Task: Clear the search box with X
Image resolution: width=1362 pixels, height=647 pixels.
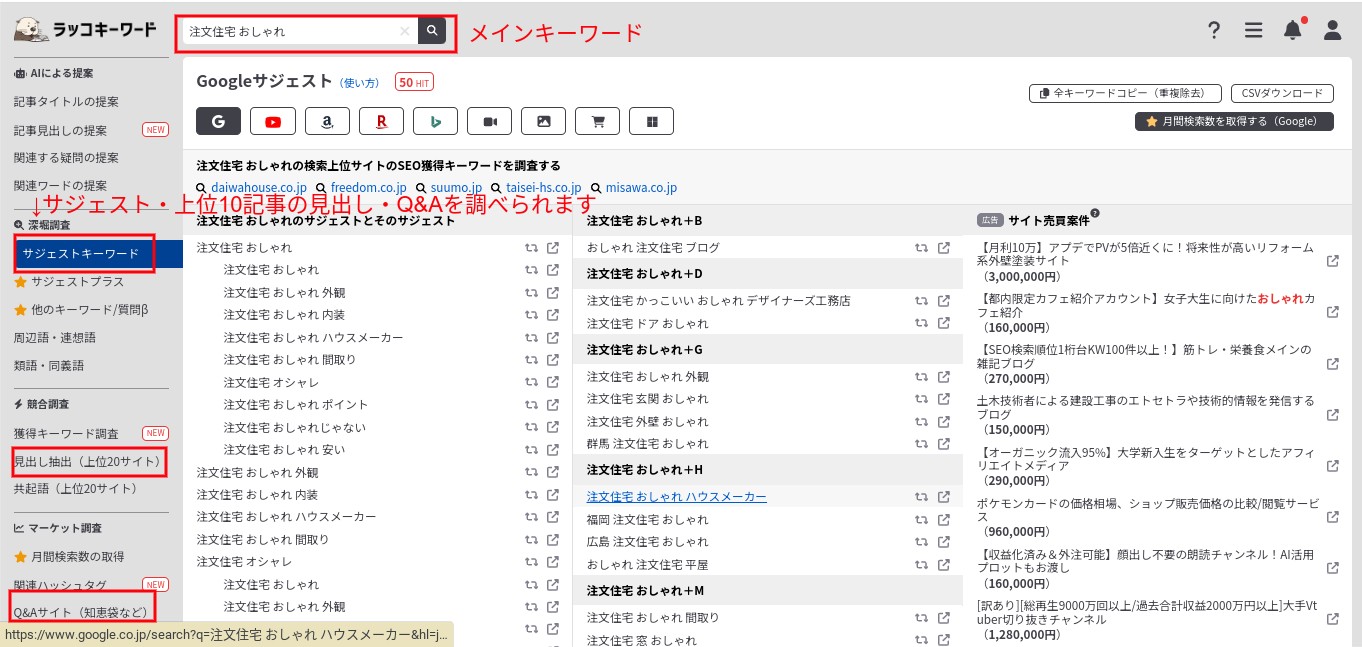Action: click(x=404, y=31)
